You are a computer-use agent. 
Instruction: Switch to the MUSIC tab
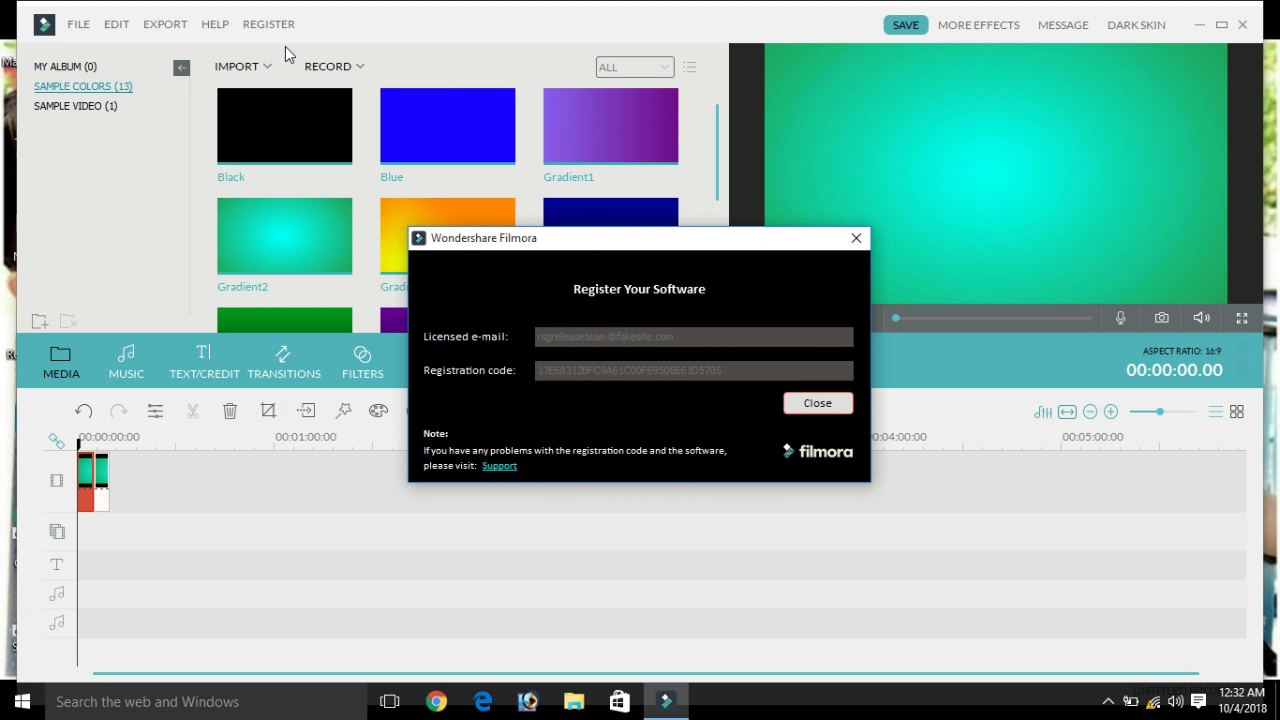point(126,362)
